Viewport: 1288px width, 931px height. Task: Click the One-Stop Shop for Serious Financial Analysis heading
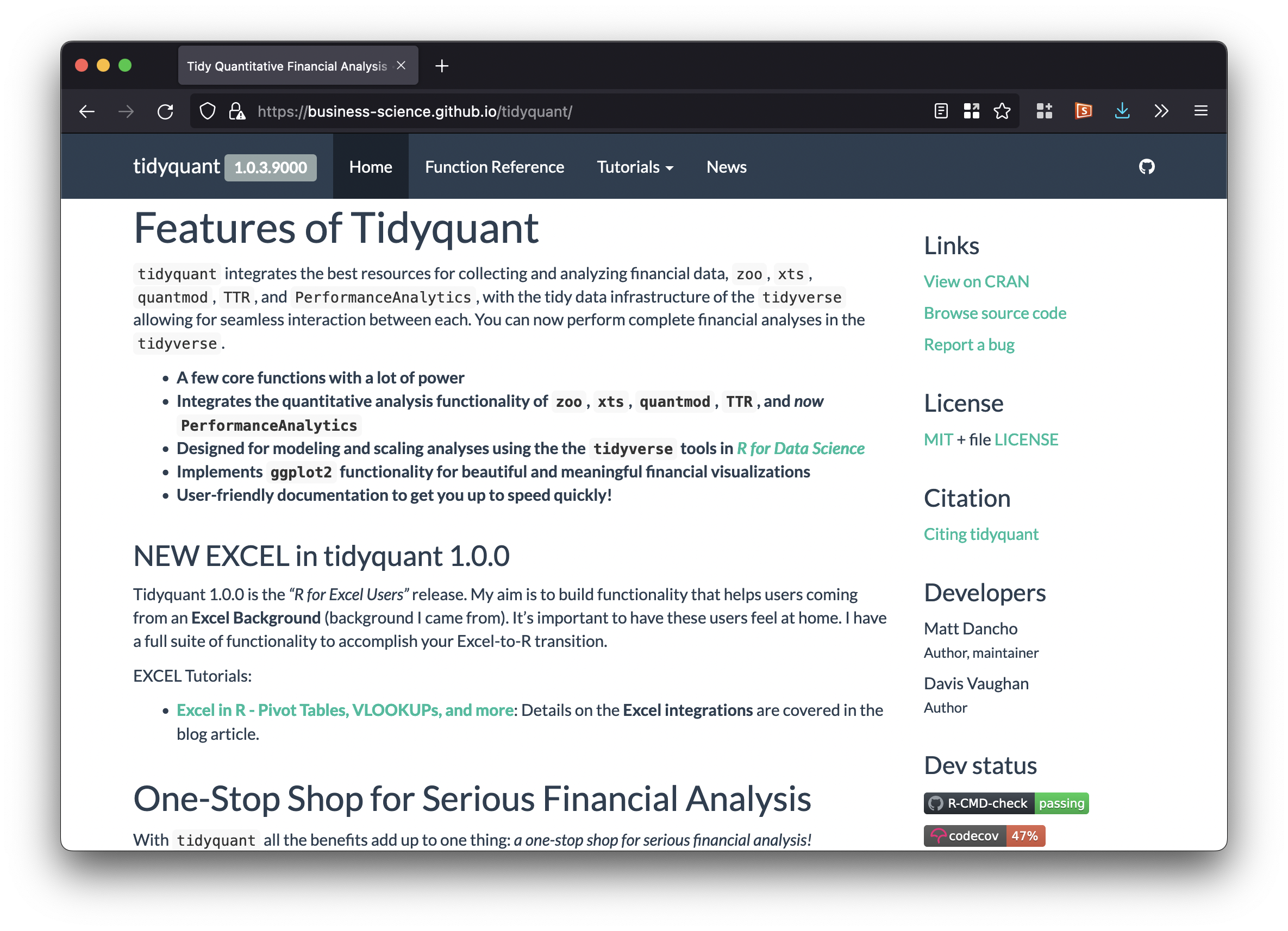(x=472, y=800)
